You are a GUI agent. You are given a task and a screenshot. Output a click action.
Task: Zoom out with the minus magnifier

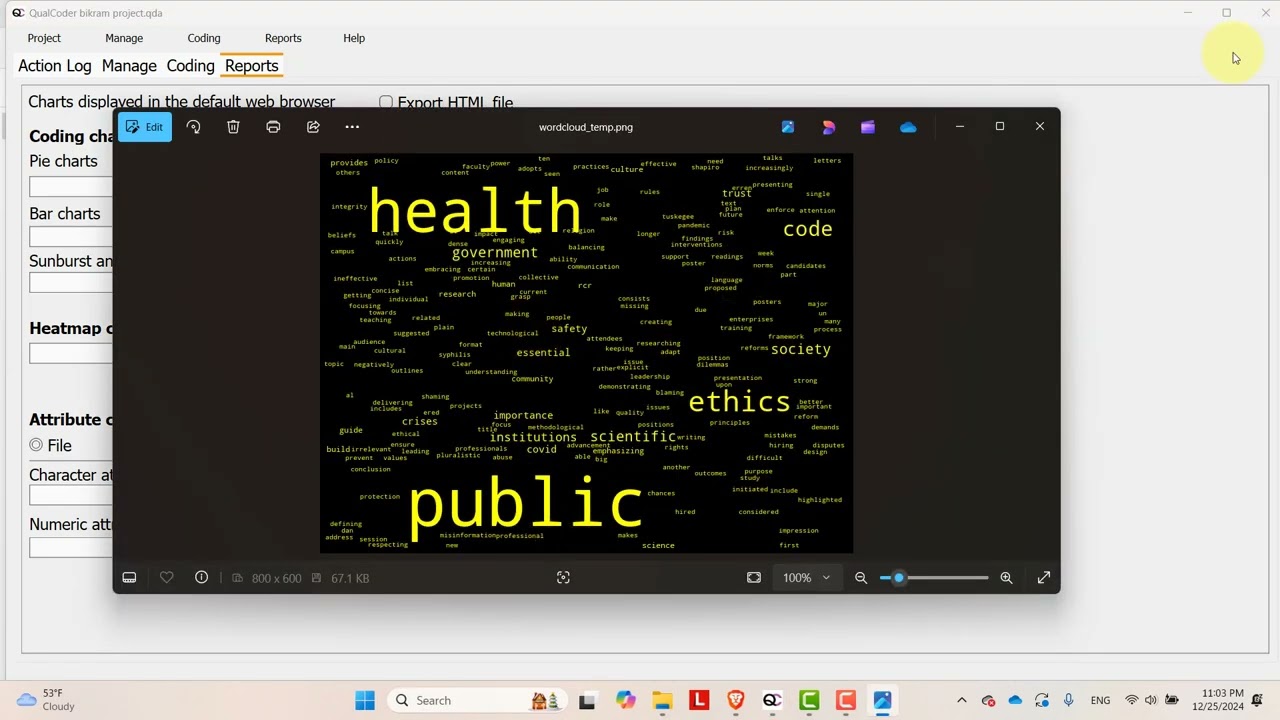click(x=861, y=578)
